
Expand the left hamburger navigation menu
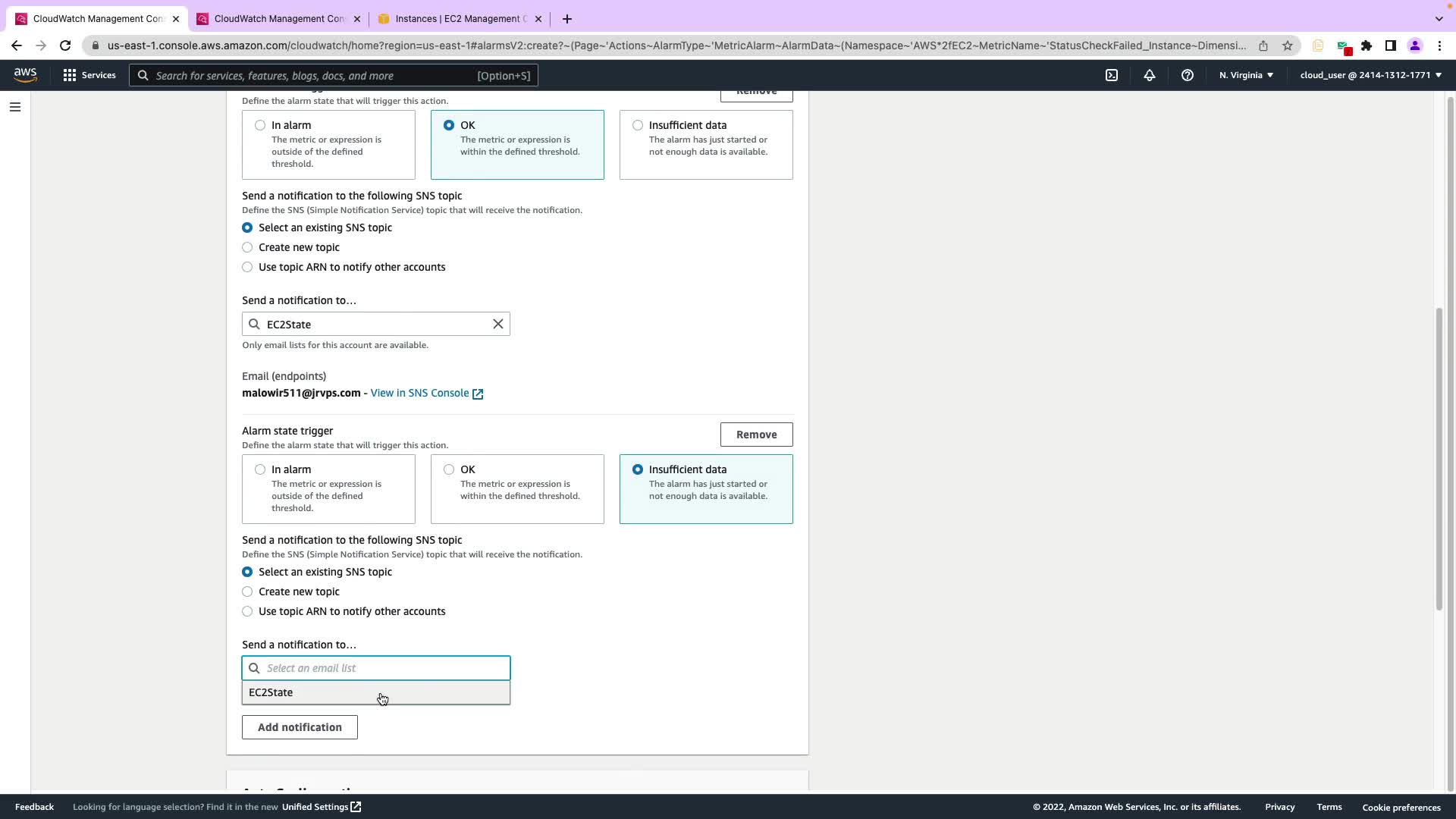coord(15,107)
